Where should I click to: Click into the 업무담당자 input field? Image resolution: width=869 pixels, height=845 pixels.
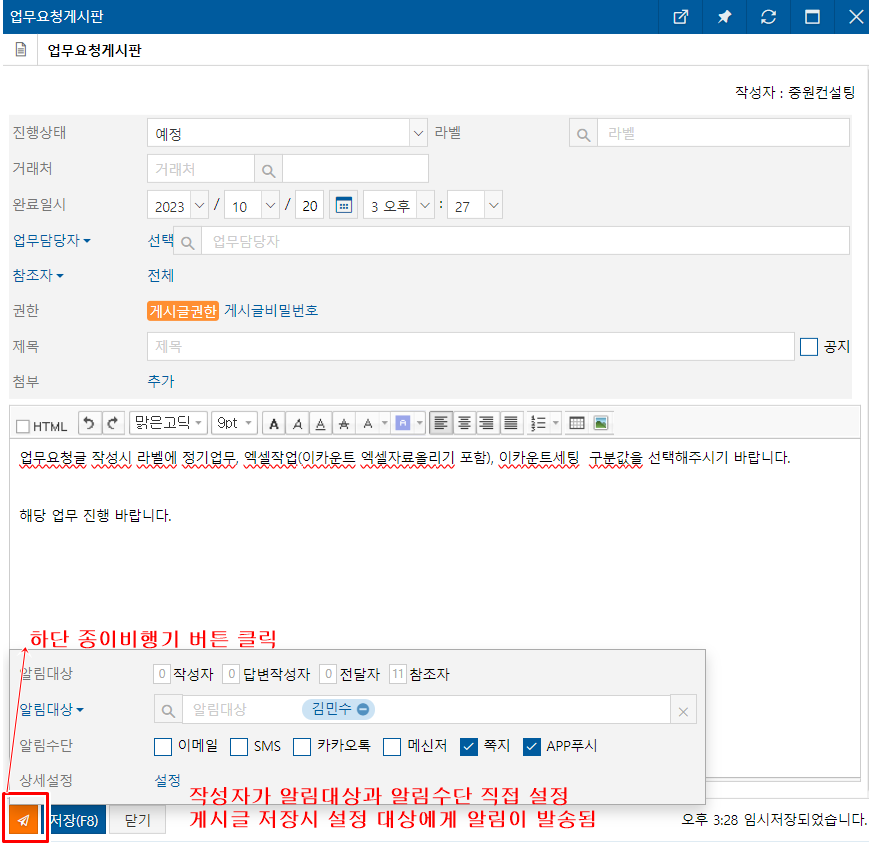tap(525, 241)
